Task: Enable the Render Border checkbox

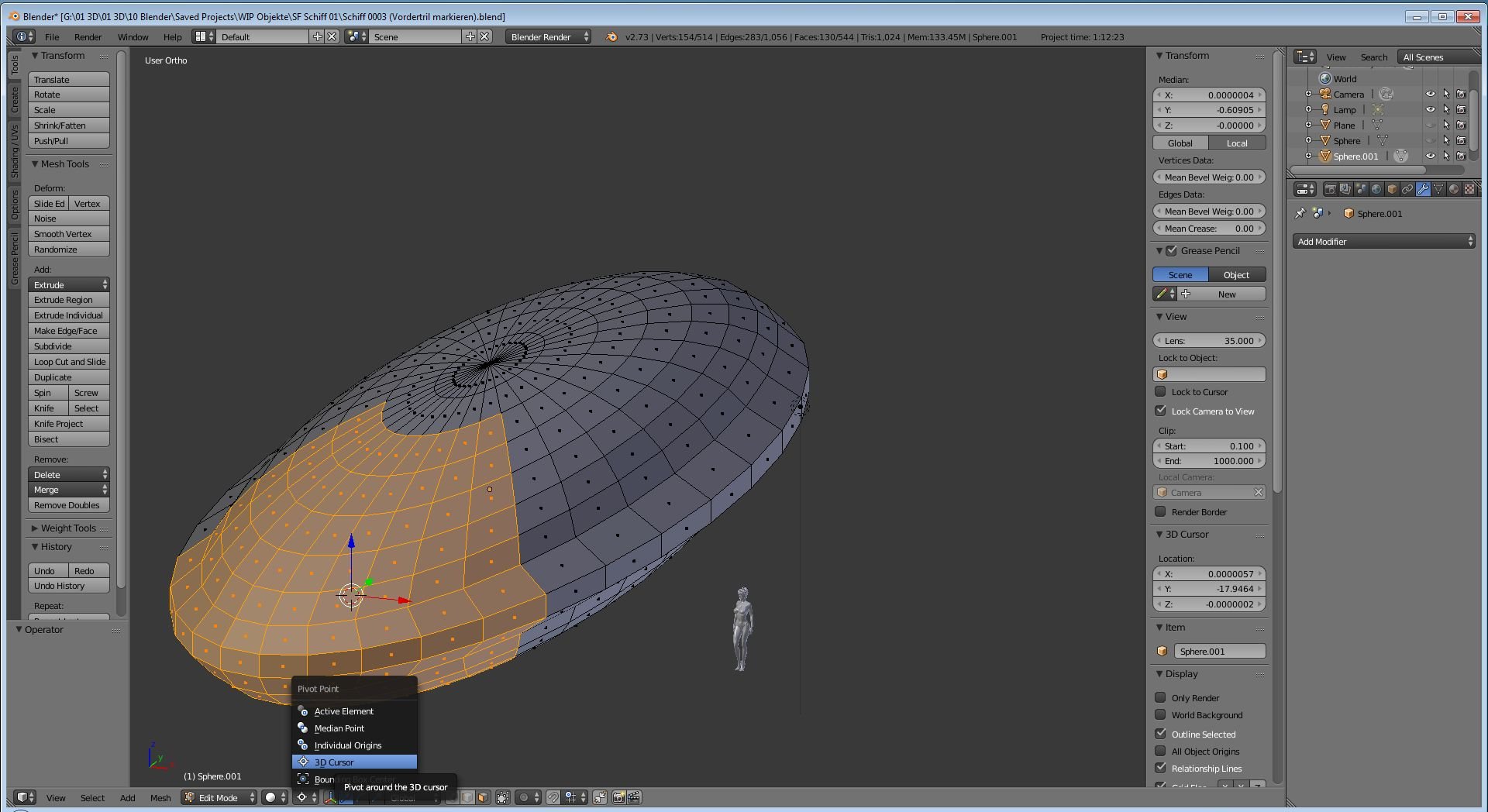Action: point(1160,512)
